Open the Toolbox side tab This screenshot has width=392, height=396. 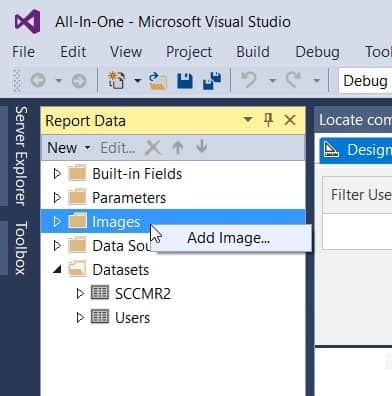[x=21, y=248]
